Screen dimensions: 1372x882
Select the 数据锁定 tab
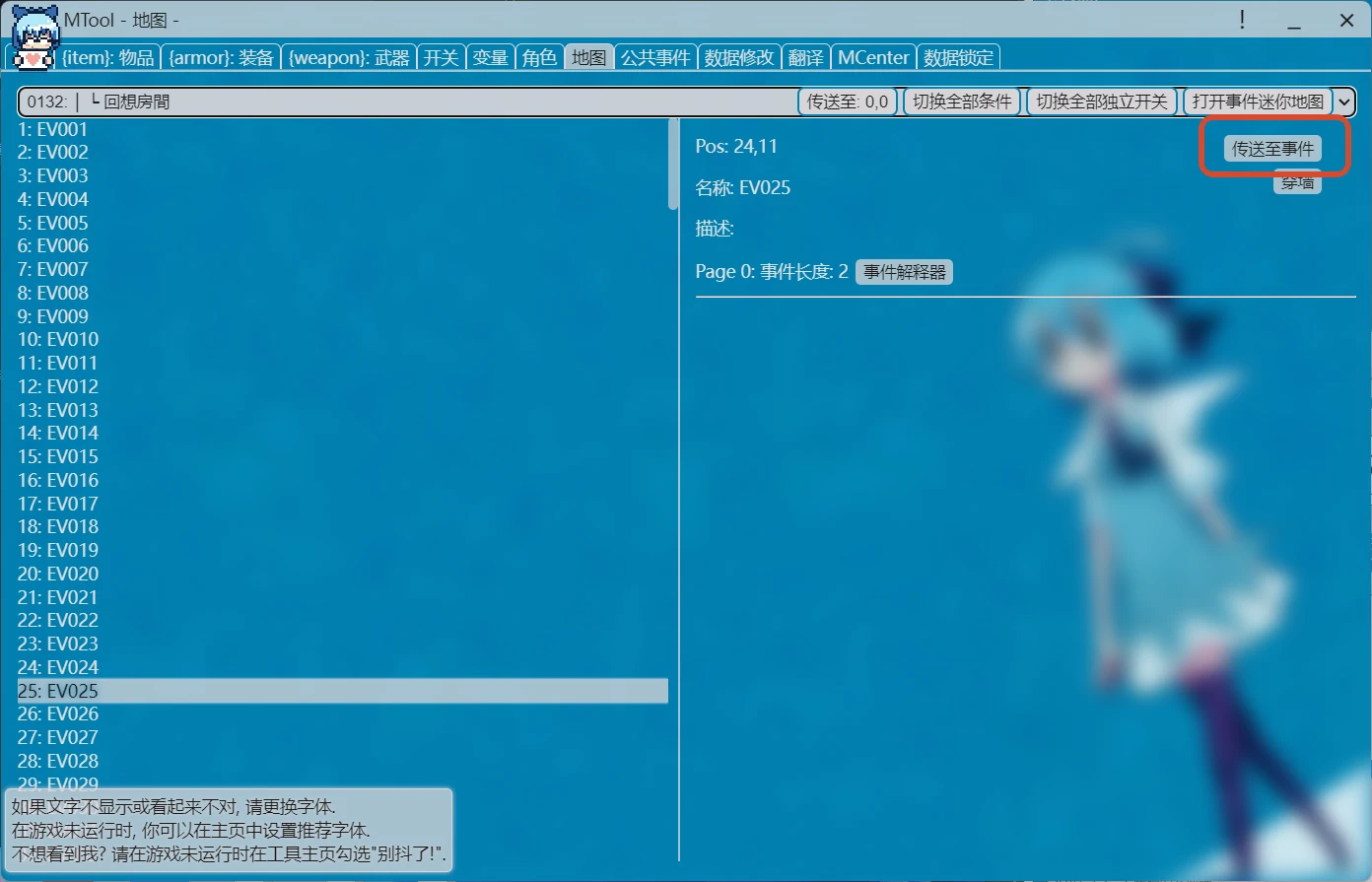[x=958, y=58]
